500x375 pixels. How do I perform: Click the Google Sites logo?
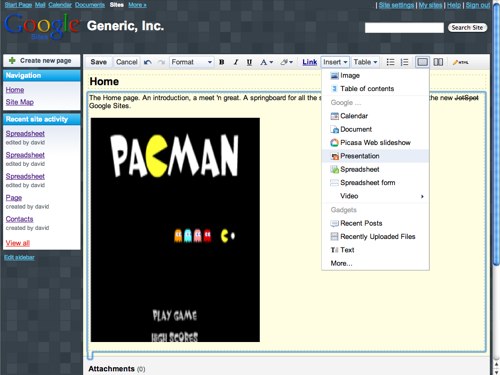(42, 26)
